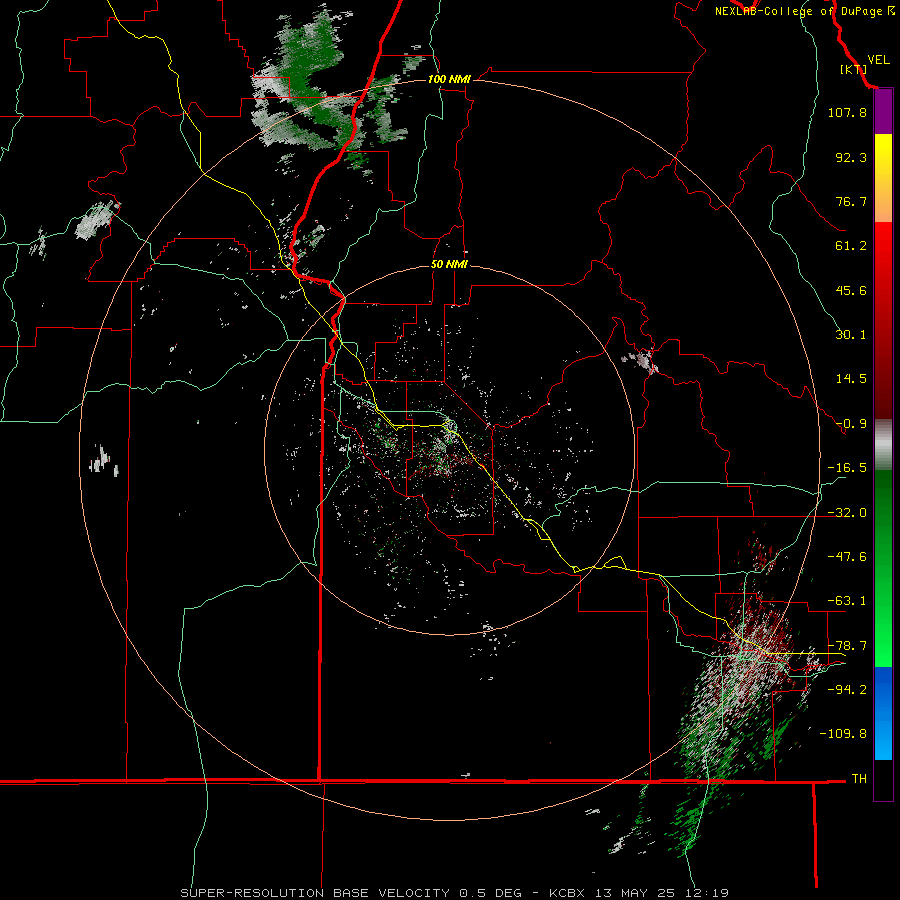Pick the red segment of the color bar
Screen dimensions: 900x900
[883, 320]
